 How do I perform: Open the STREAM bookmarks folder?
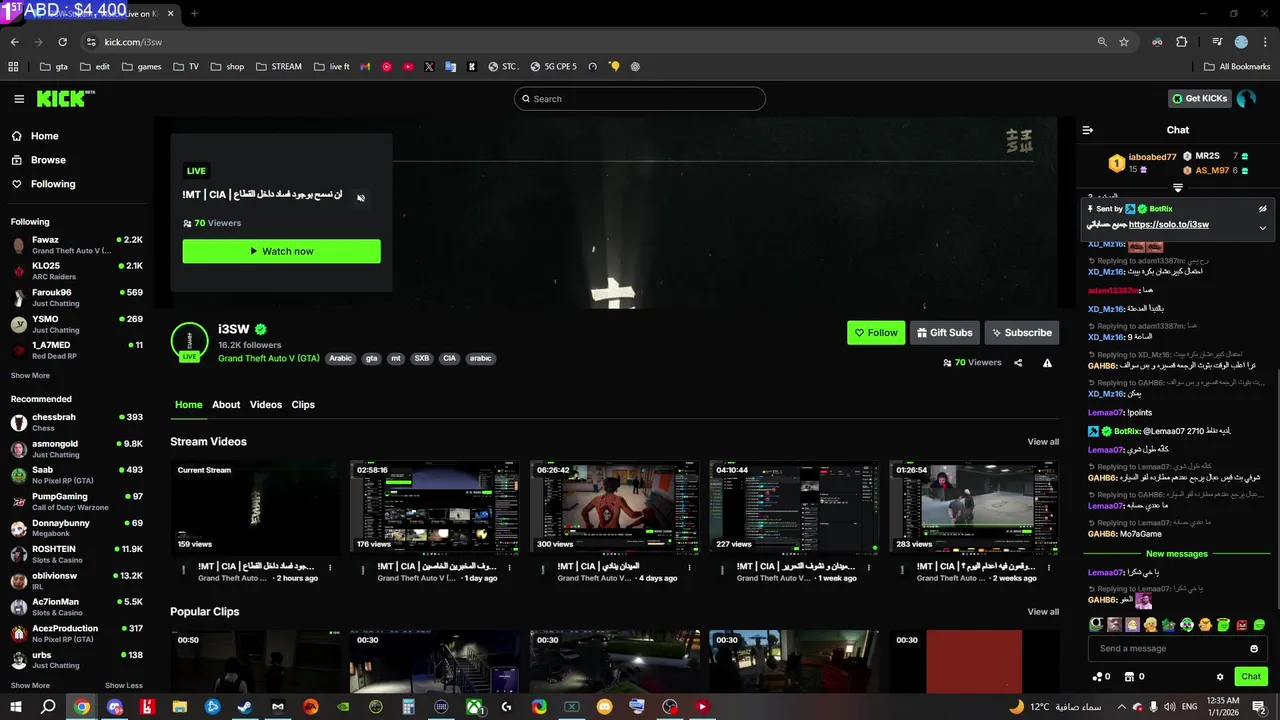(x=278, y=67)
